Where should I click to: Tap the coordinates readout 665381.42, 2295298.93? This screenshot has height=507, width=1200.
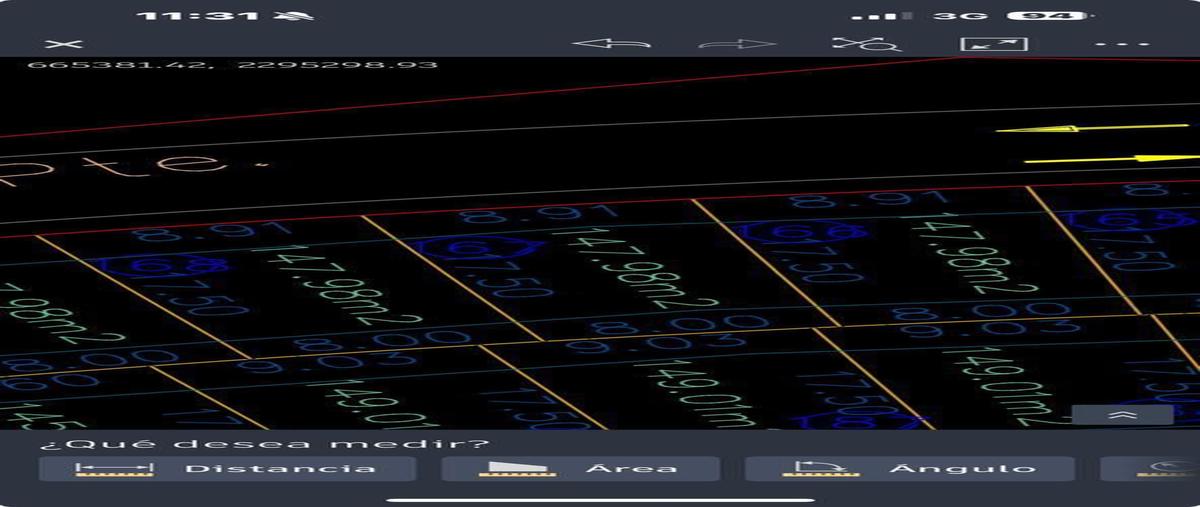click(232, 65)
